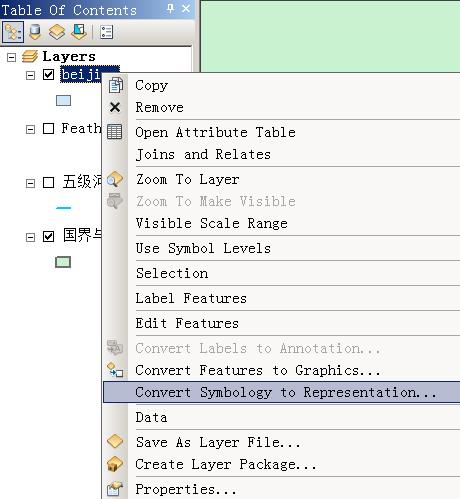Collapse the Layers data frame tree

[x=11, y=57]
